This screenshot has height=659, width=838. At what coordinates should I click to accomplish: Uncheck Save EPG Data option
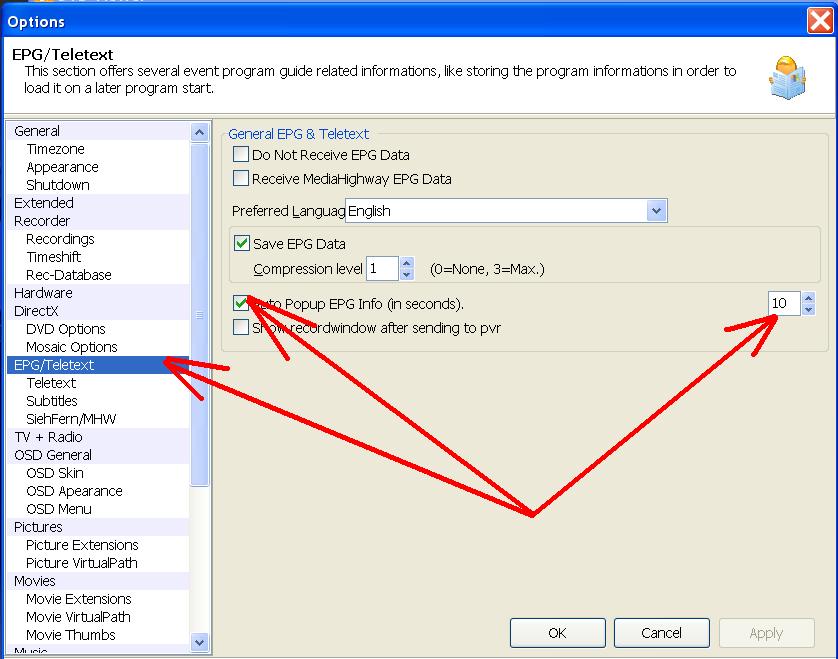241,243
